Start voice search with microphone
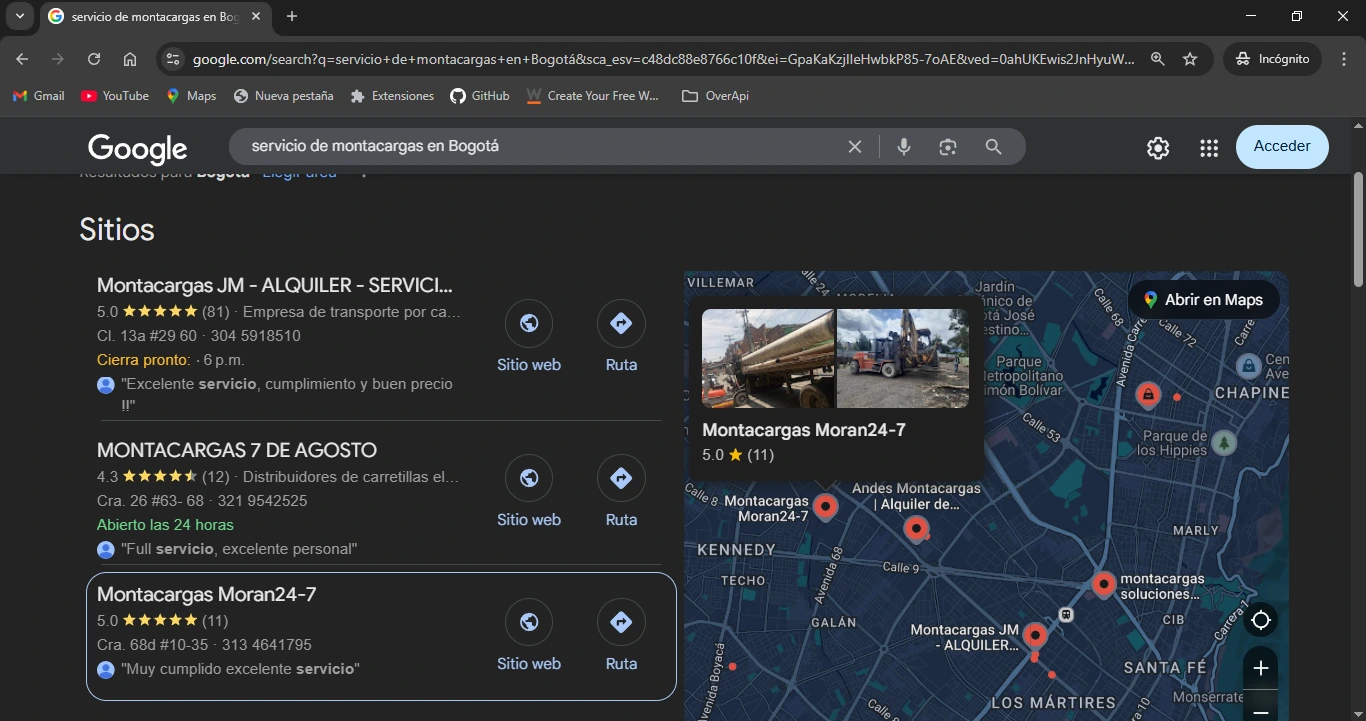 (904, 147)
